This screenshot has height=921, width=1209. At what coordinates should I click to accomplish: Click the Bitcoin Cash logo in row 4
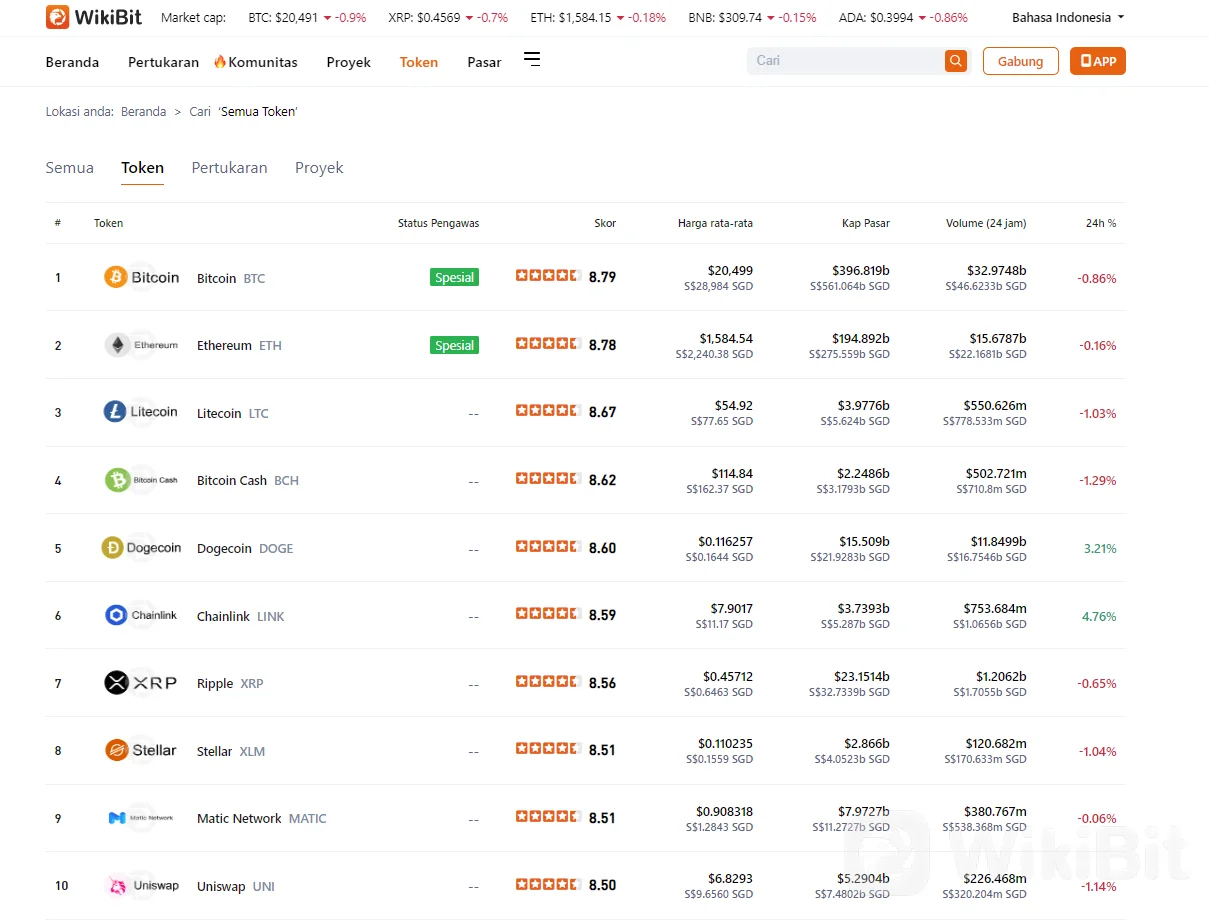[x=142, y=480]
